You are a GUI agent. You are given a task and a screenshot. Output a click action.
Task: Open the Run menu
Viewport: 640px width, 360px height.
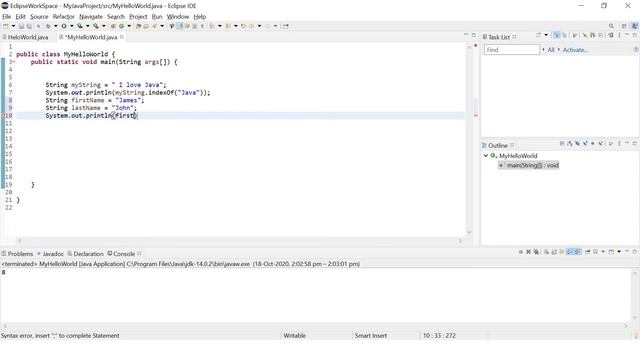157,17
